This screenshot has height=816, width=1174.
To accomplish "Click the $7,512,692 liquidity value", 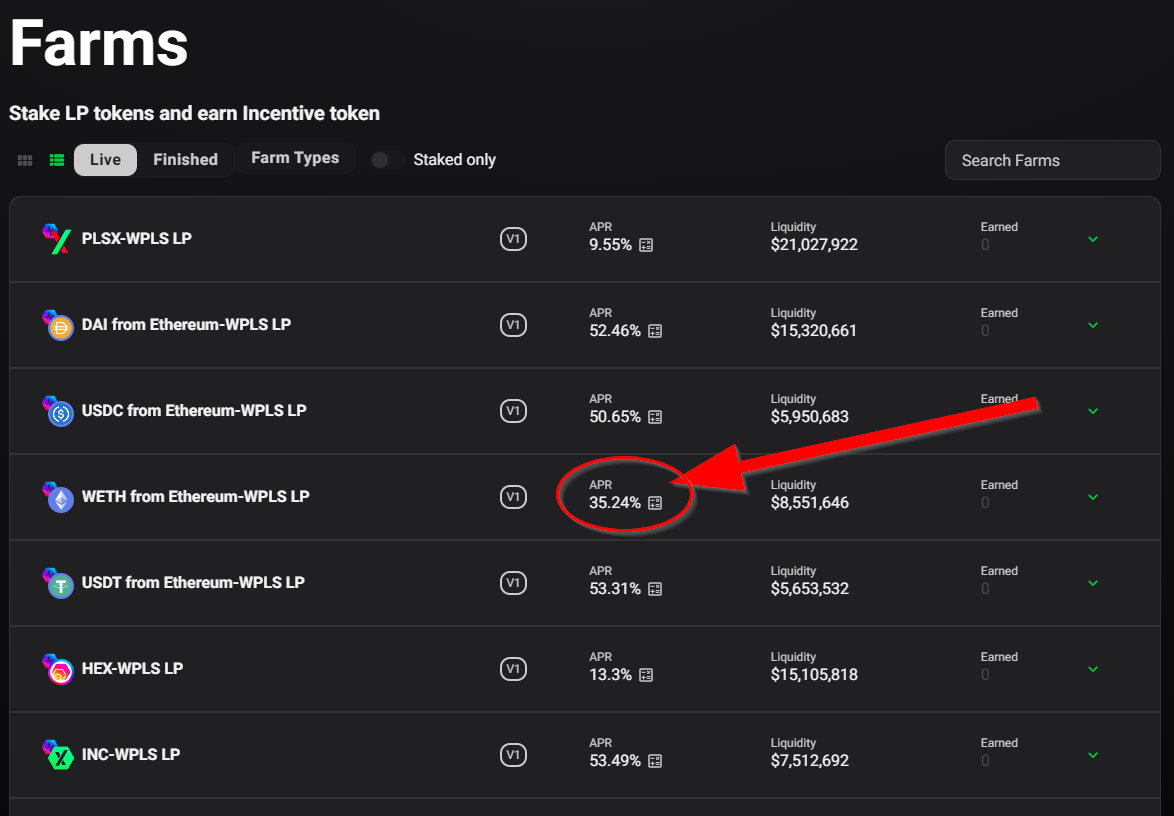I will 809,762.
